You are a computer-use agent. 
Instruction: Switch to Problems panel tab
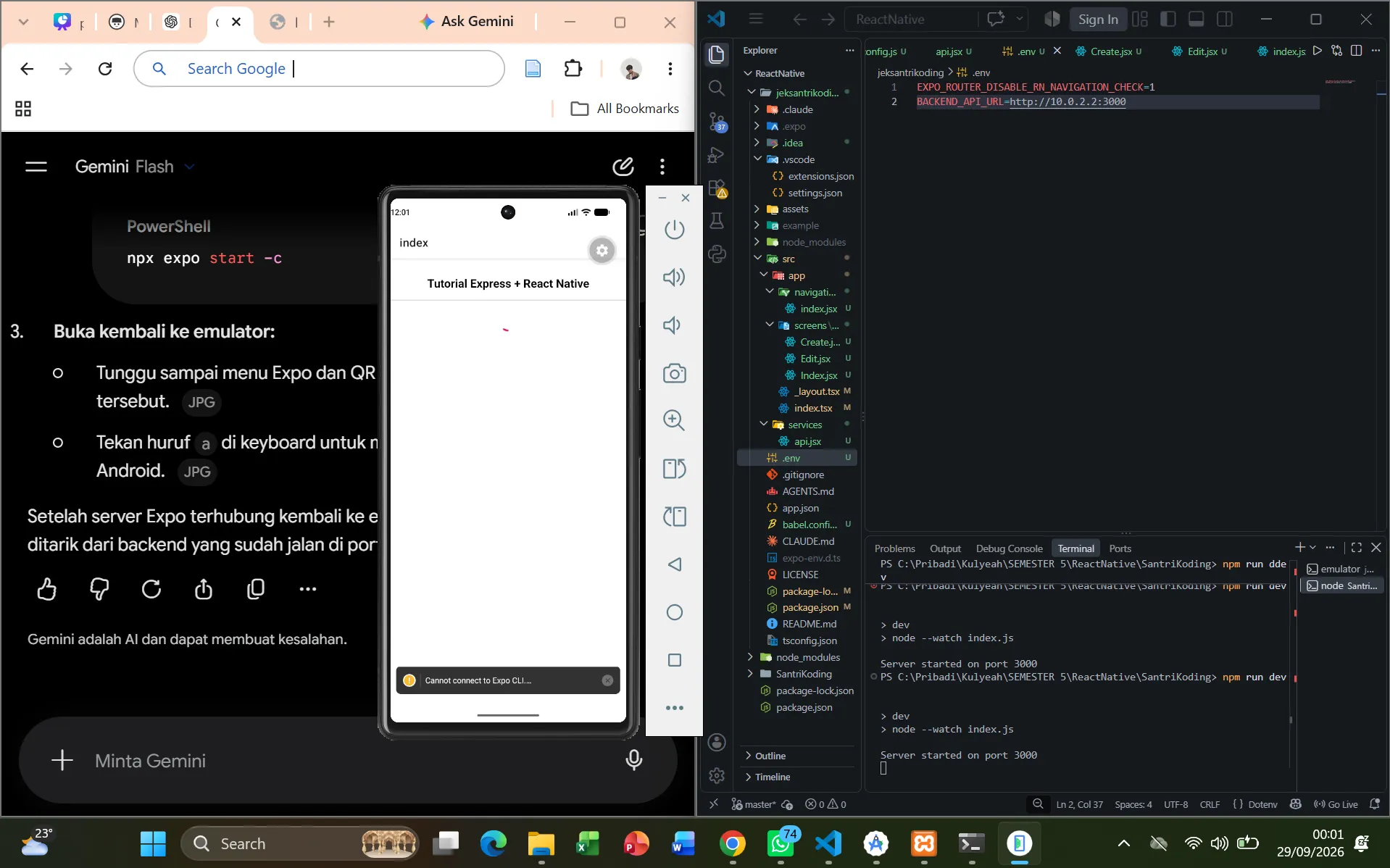point(894,548)
